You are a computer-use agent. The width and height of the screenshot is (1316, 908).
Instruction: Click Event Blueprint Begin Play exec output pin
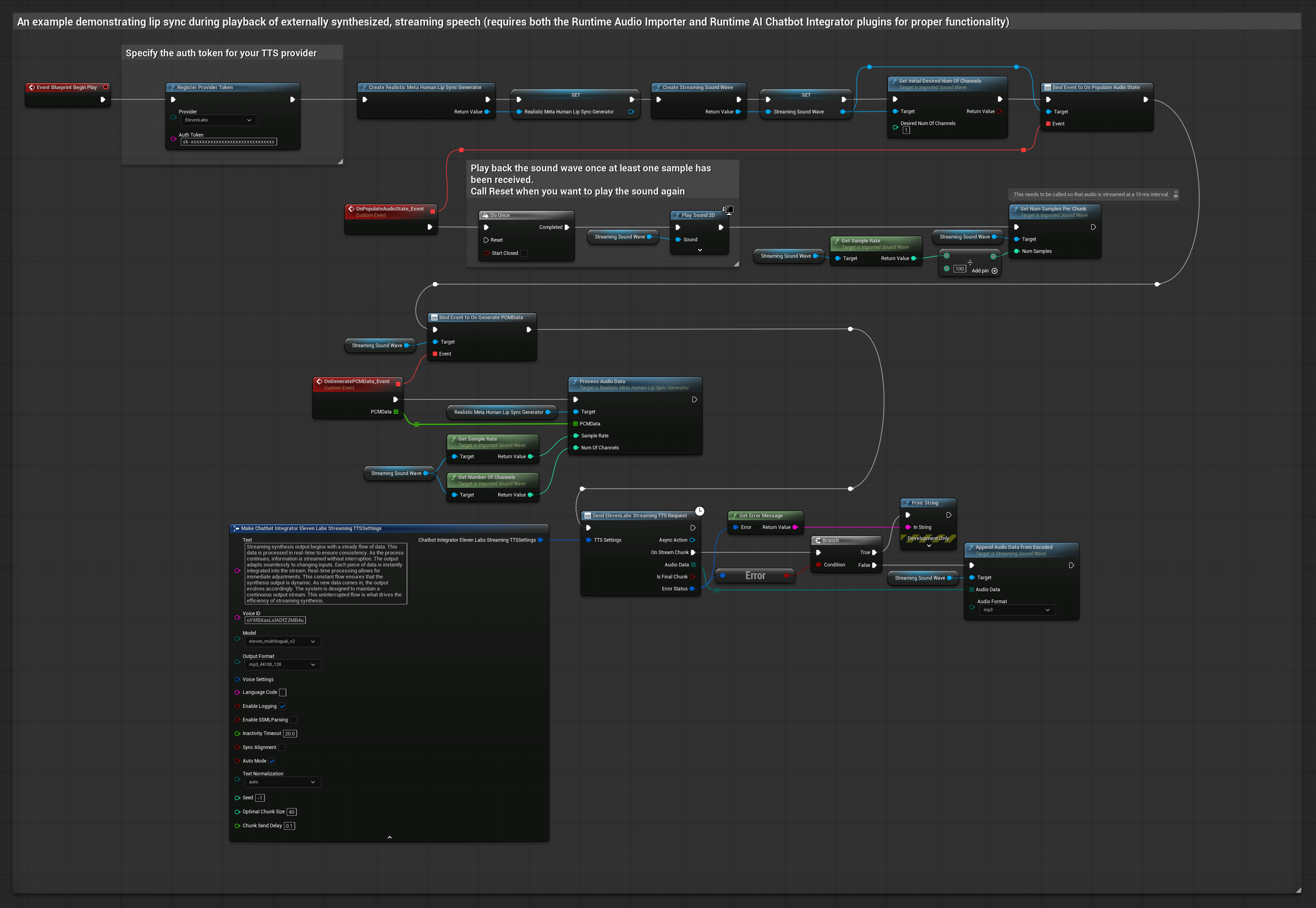[103, 99]
